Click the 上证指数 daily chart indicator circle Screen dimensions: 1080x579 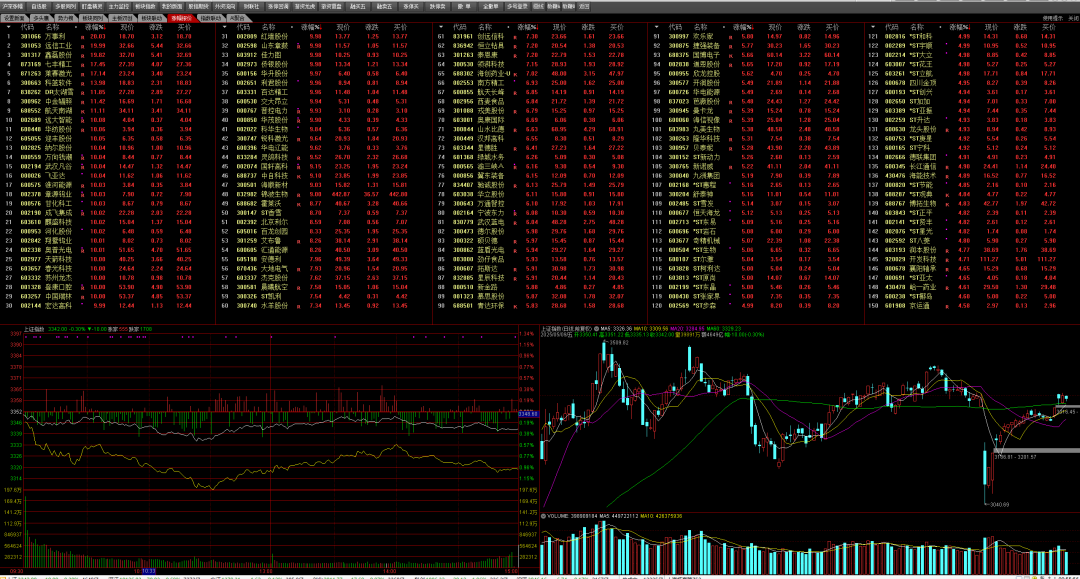tap(596, 328)
